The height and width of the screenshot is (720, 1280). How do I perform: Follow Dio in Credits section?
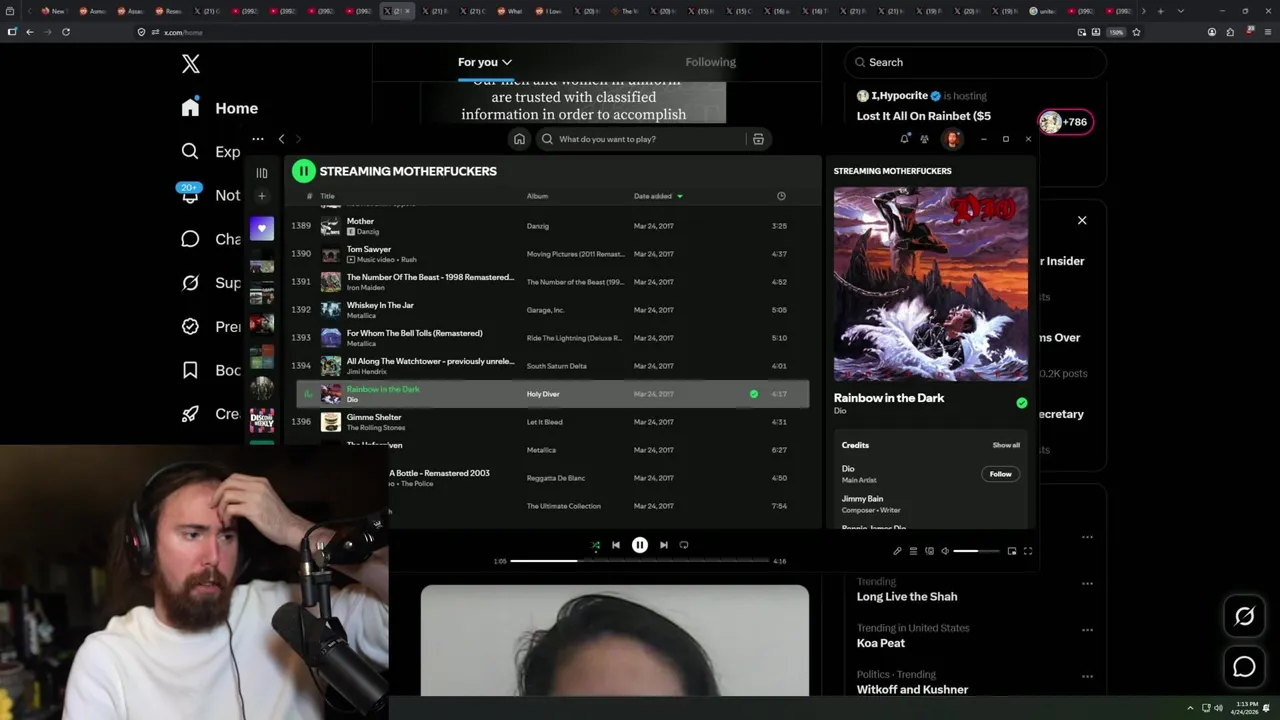1000,474
